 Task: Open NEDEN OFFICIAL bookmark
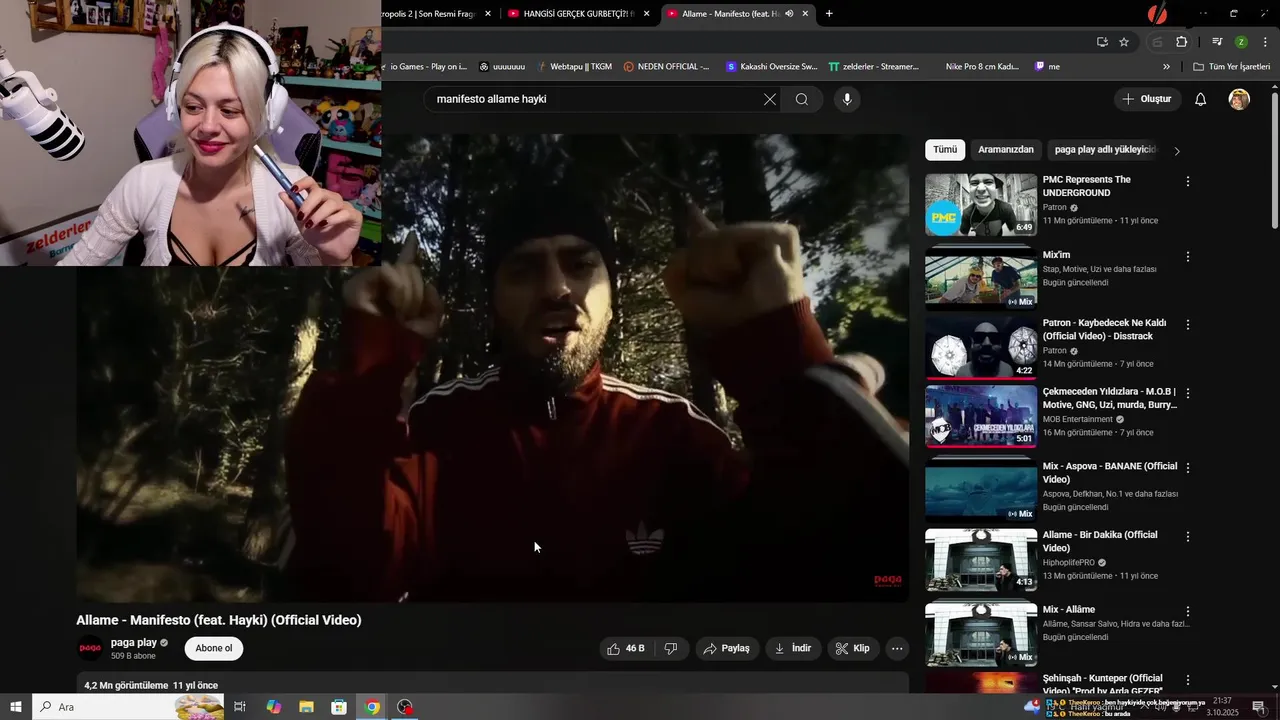(665, 67)
